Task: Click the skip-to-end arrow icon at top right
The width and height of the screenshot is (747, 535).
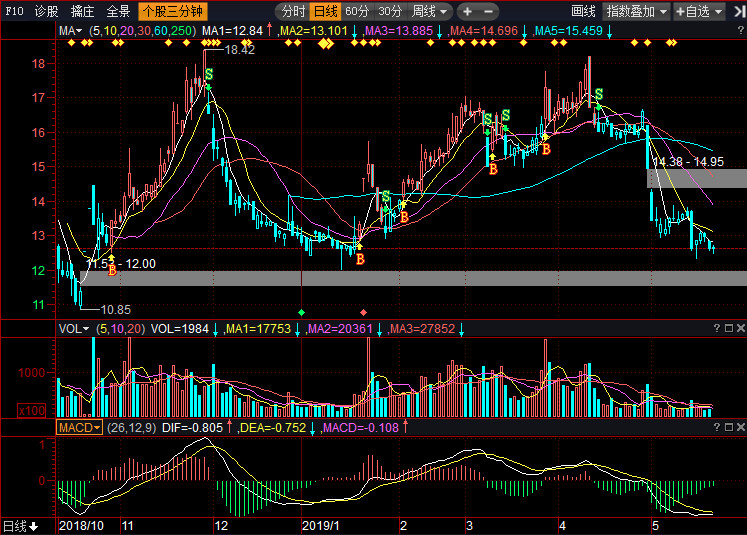Action: click(739, 11)
